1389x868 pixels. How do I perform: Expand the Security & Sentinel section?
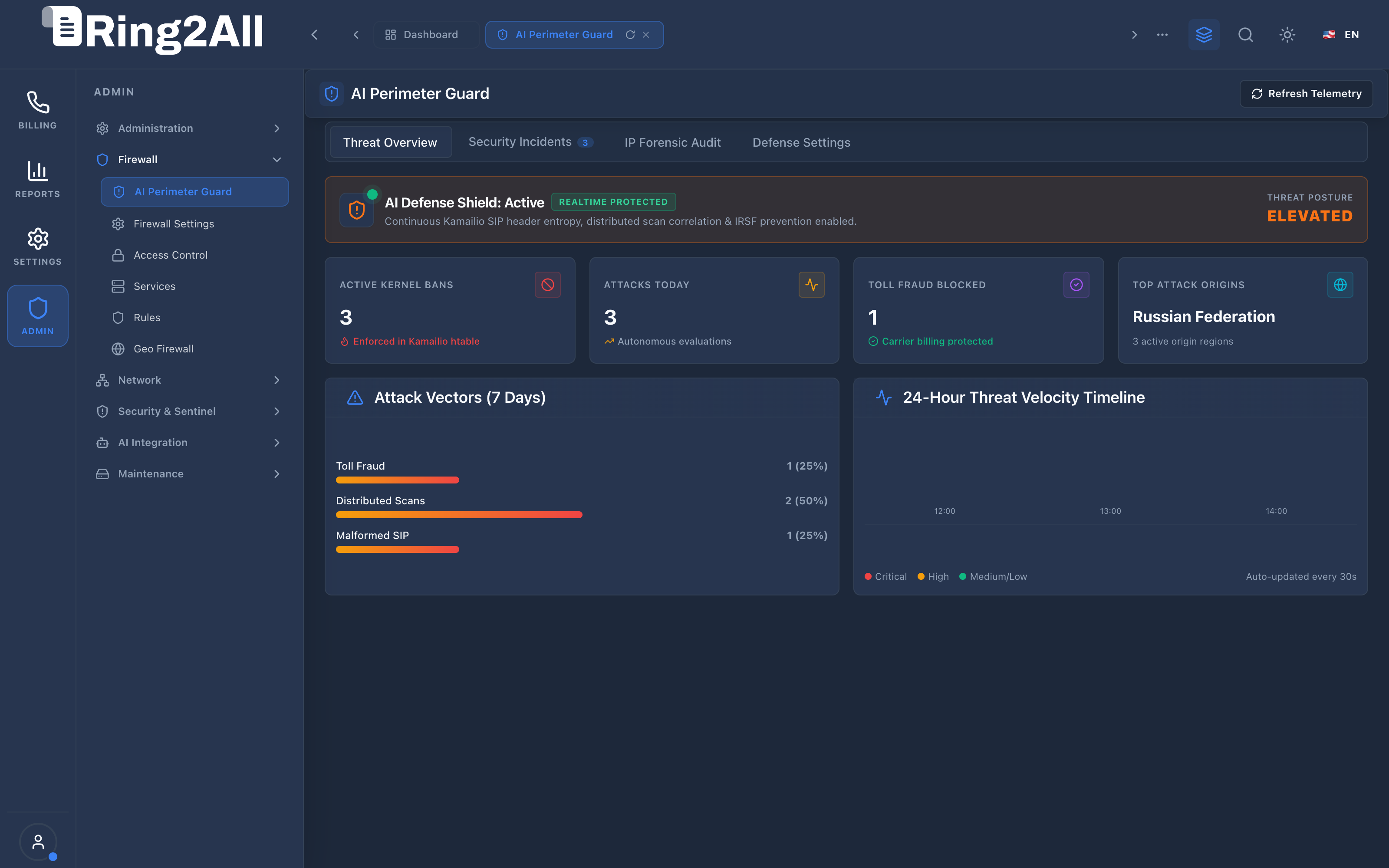189,411
